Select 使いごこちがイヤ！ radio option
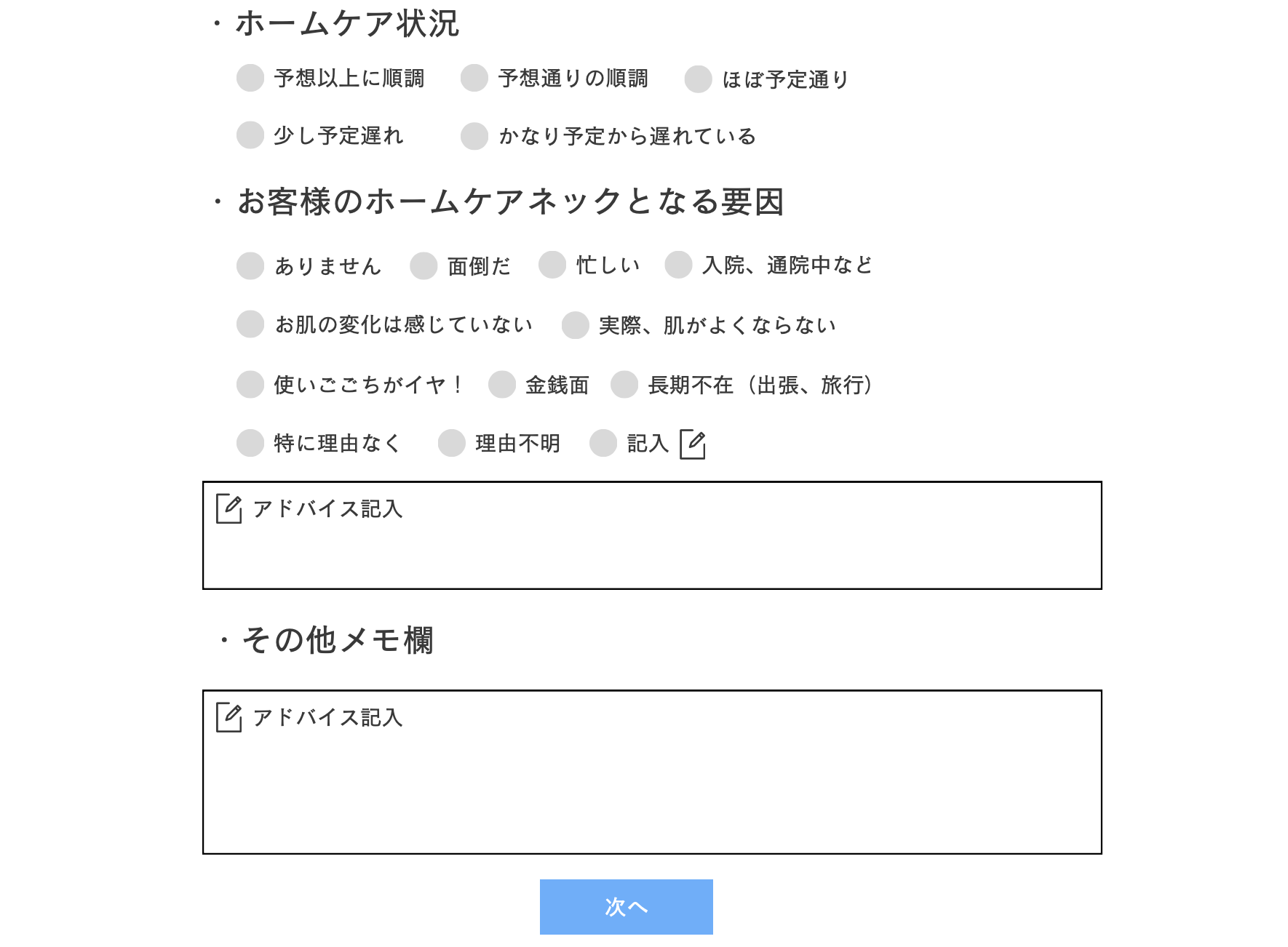This screenshot has width=1288, height=947. 250,385
